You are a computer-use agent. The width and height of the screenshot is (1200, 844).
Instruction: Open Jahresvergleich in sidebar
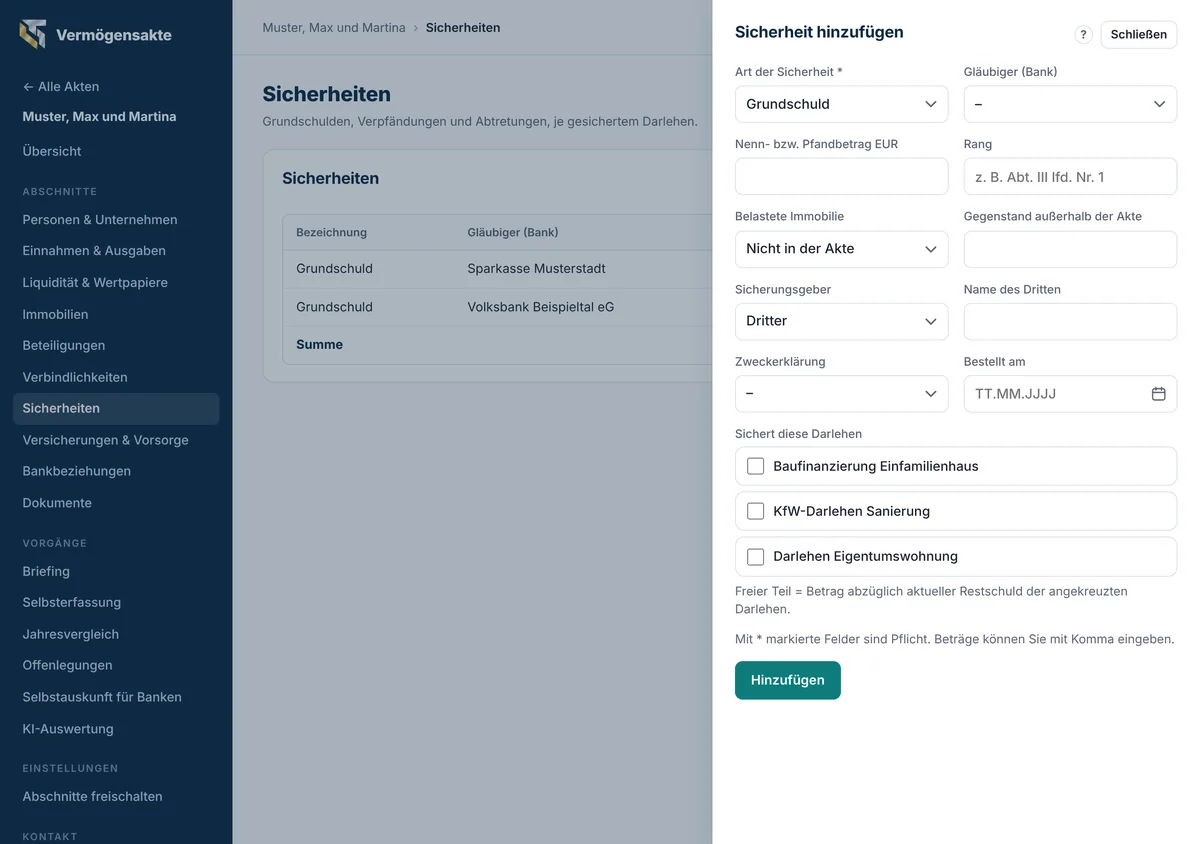click(71, 634)
